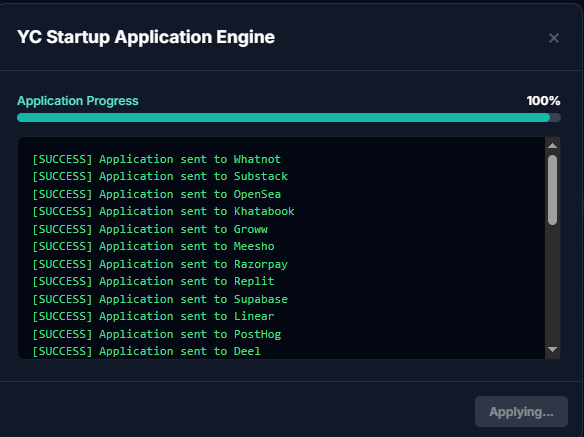The height and width of the screenshot is (437, 584).
Task: Click the OpenSea success log line
Action: click(x=156, y=194)
